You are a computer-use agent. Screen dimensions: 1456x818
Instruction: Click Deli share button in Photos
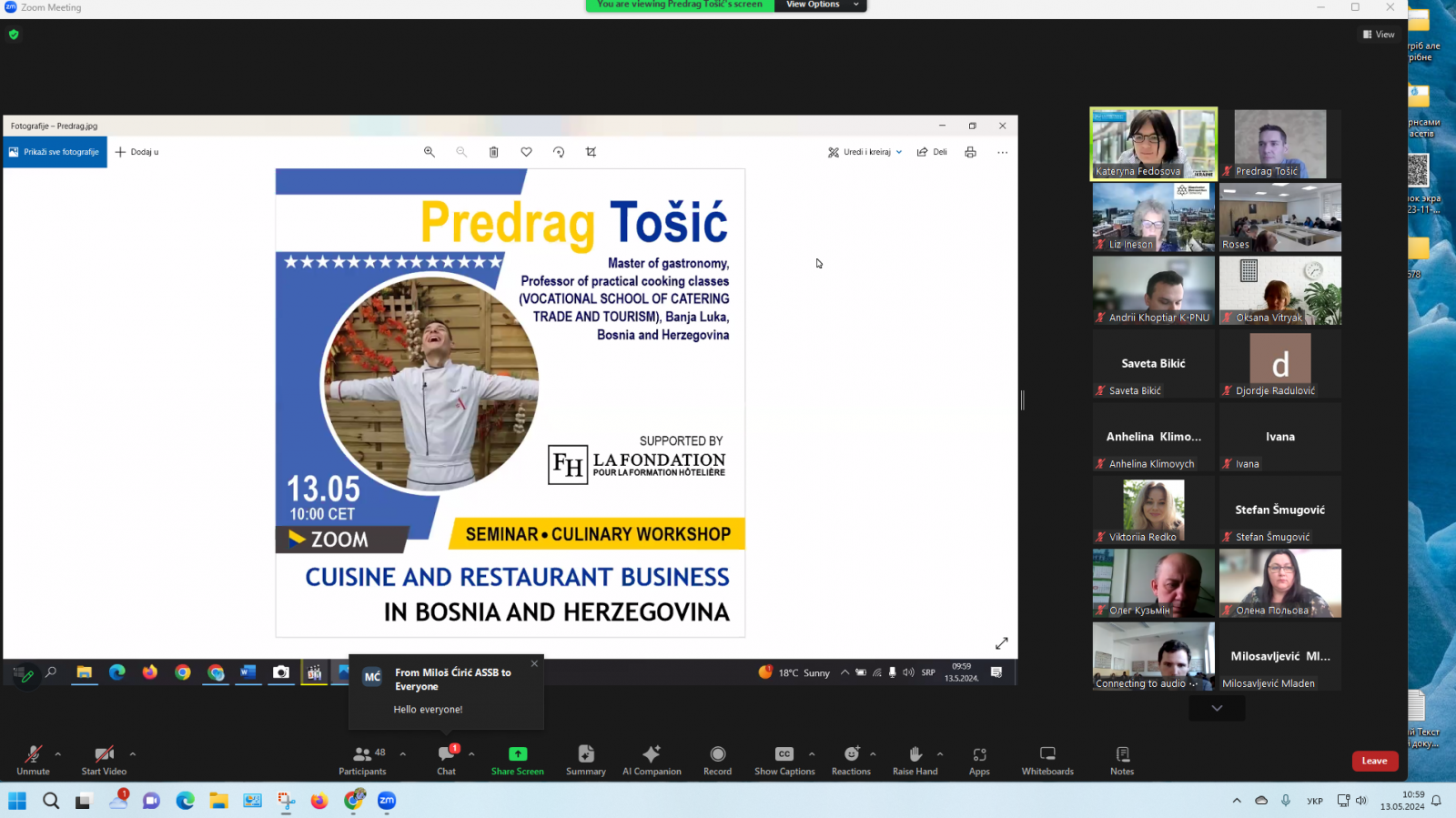tap(932, 152)
